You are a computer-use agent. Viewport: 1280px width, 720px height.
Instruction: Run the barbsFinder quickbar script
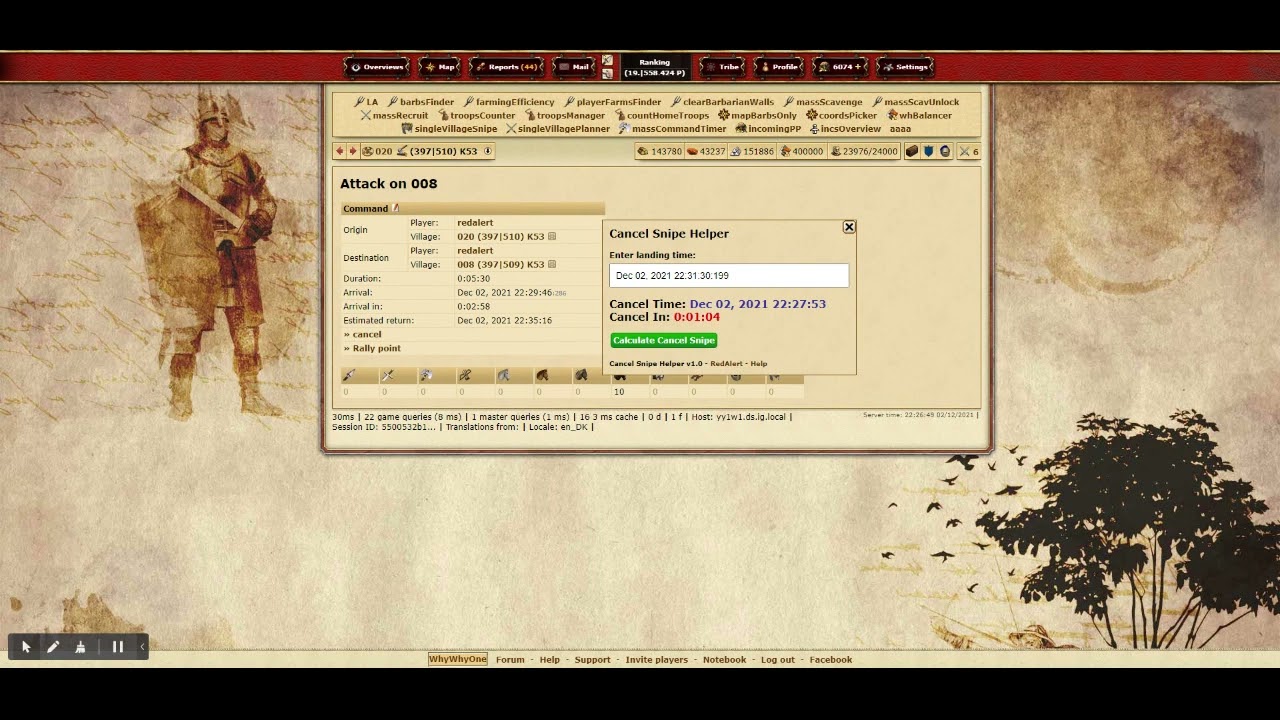click(x=421, y=102)
